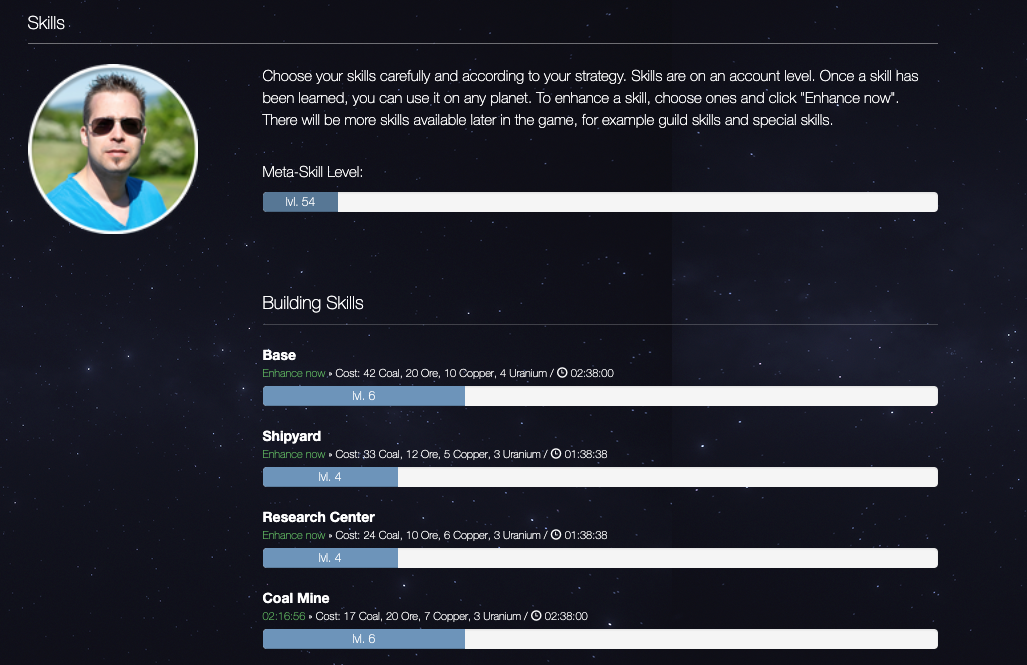Select the Research Center skill title
The height and width of the screenshot is (665, 1027).
[318, 517]
